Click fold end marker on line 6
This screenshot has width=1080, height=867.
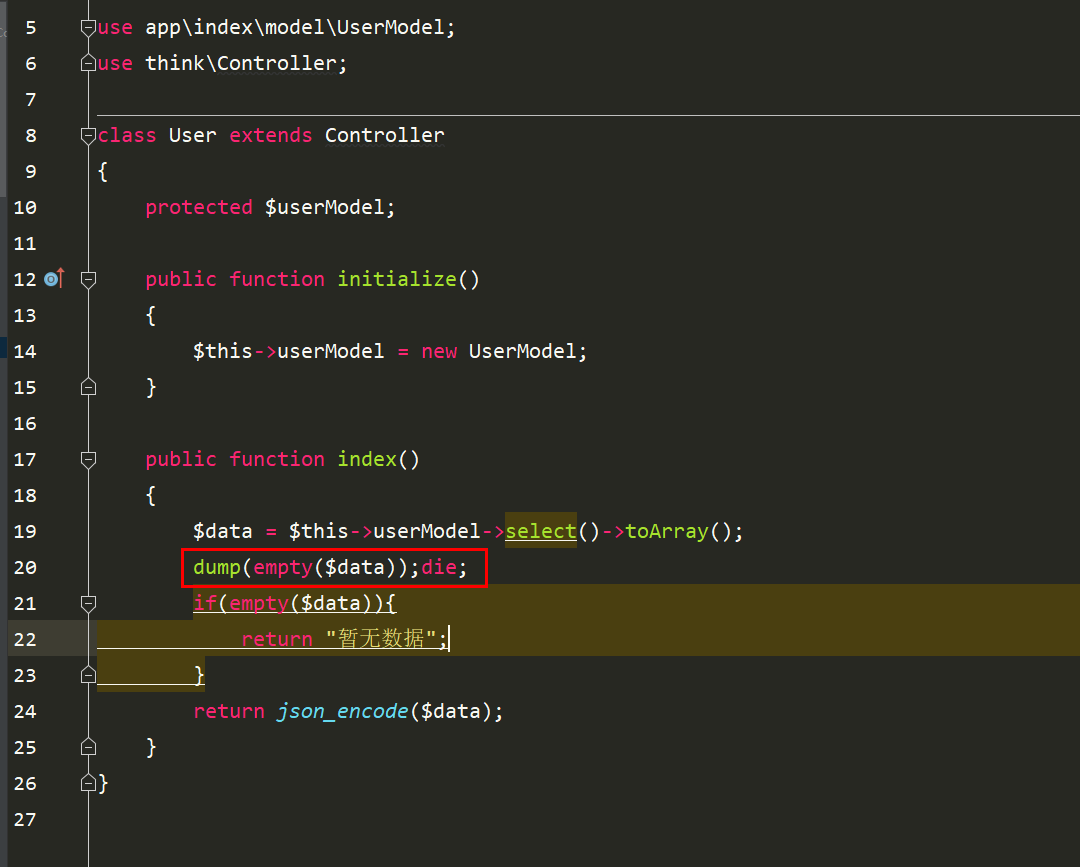tap(88, 63)
